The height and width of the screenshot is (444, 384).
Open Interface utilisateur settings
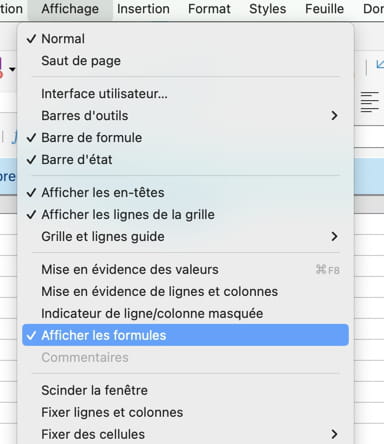coord(185,94)
